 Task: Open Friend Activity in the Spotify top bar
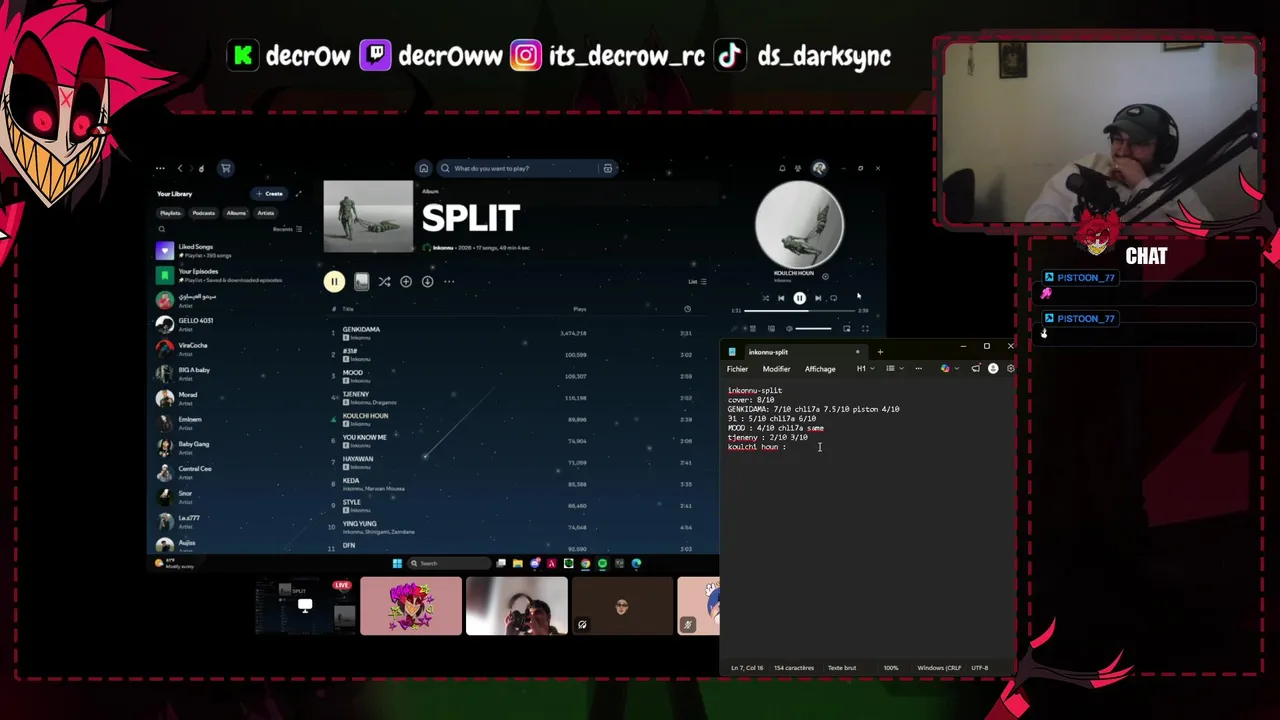(x=798, y=168)
